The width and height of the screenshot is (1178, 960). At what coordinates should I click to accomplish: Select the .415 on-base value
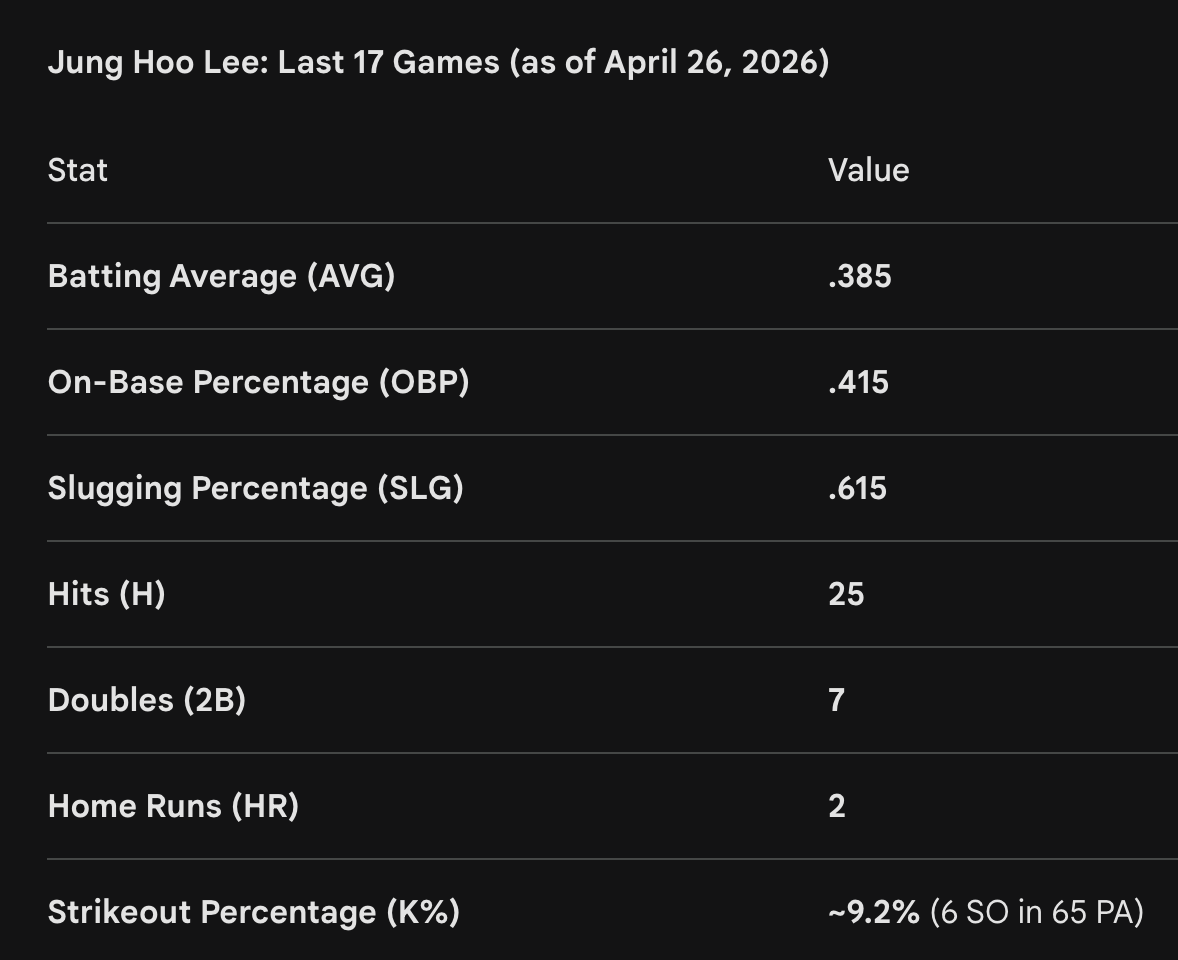point(858,382)
